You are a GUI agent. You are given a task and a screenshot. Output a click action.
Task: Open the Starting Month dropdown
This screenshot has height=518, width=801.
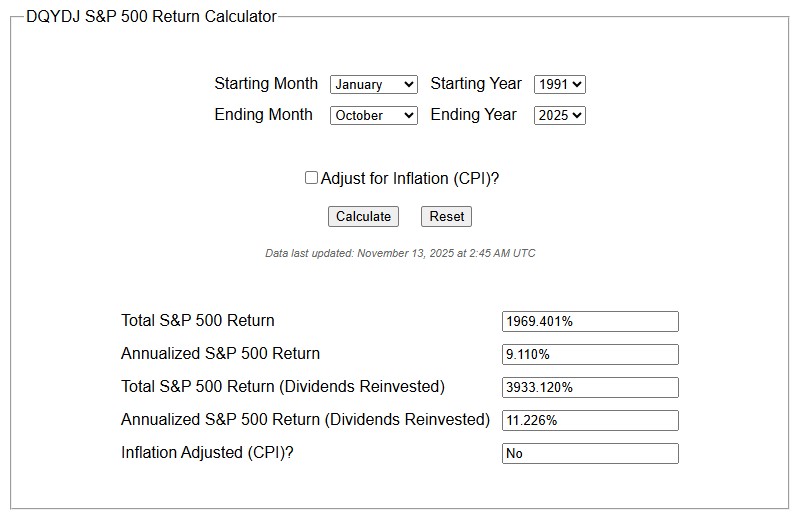tap(373, 85)
